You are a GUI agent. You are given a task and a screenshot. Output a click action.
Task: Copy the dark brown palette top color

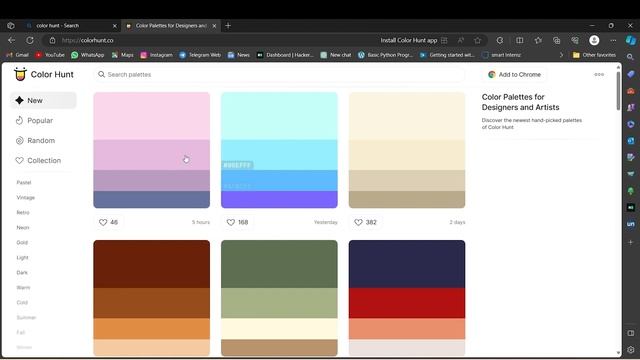coord(151,264)
